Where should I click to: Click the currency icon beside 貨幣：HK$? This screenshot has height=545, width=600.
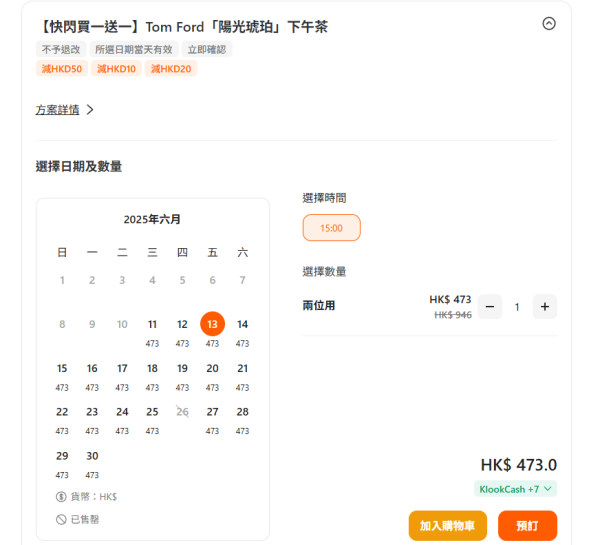61,497
